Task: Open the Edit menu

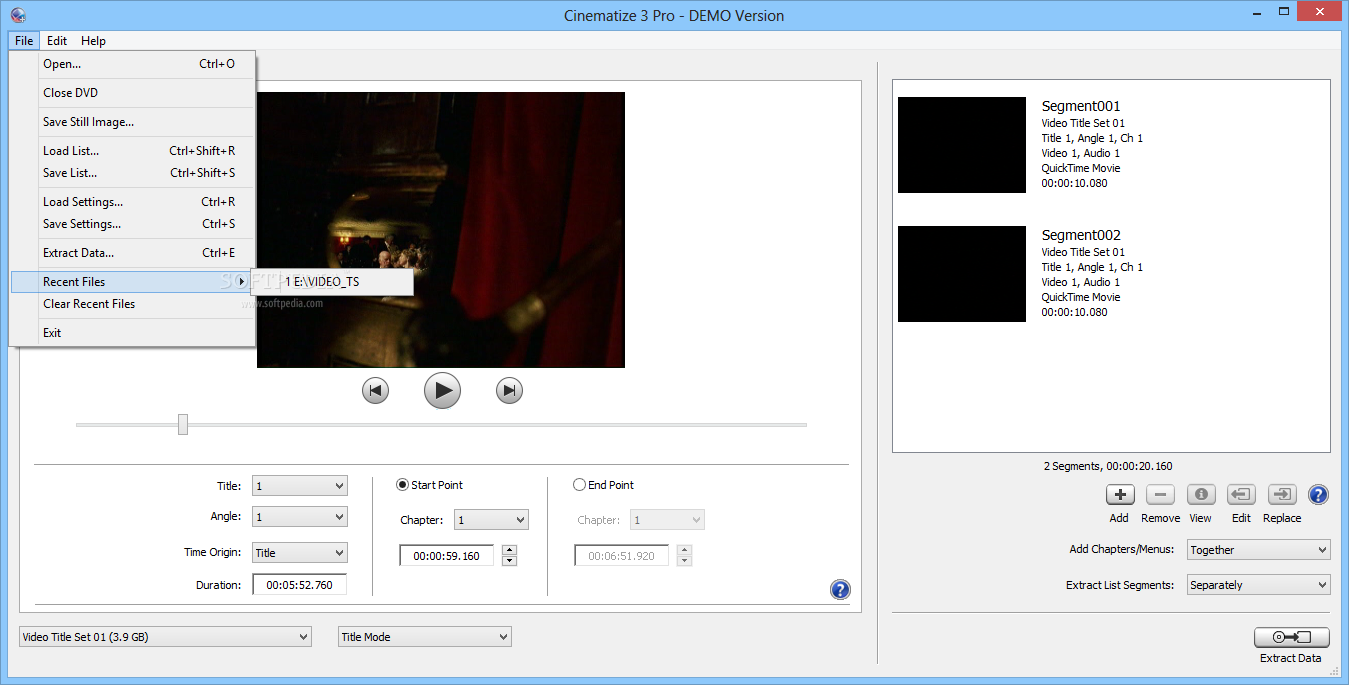Action: tap(57, 41)
